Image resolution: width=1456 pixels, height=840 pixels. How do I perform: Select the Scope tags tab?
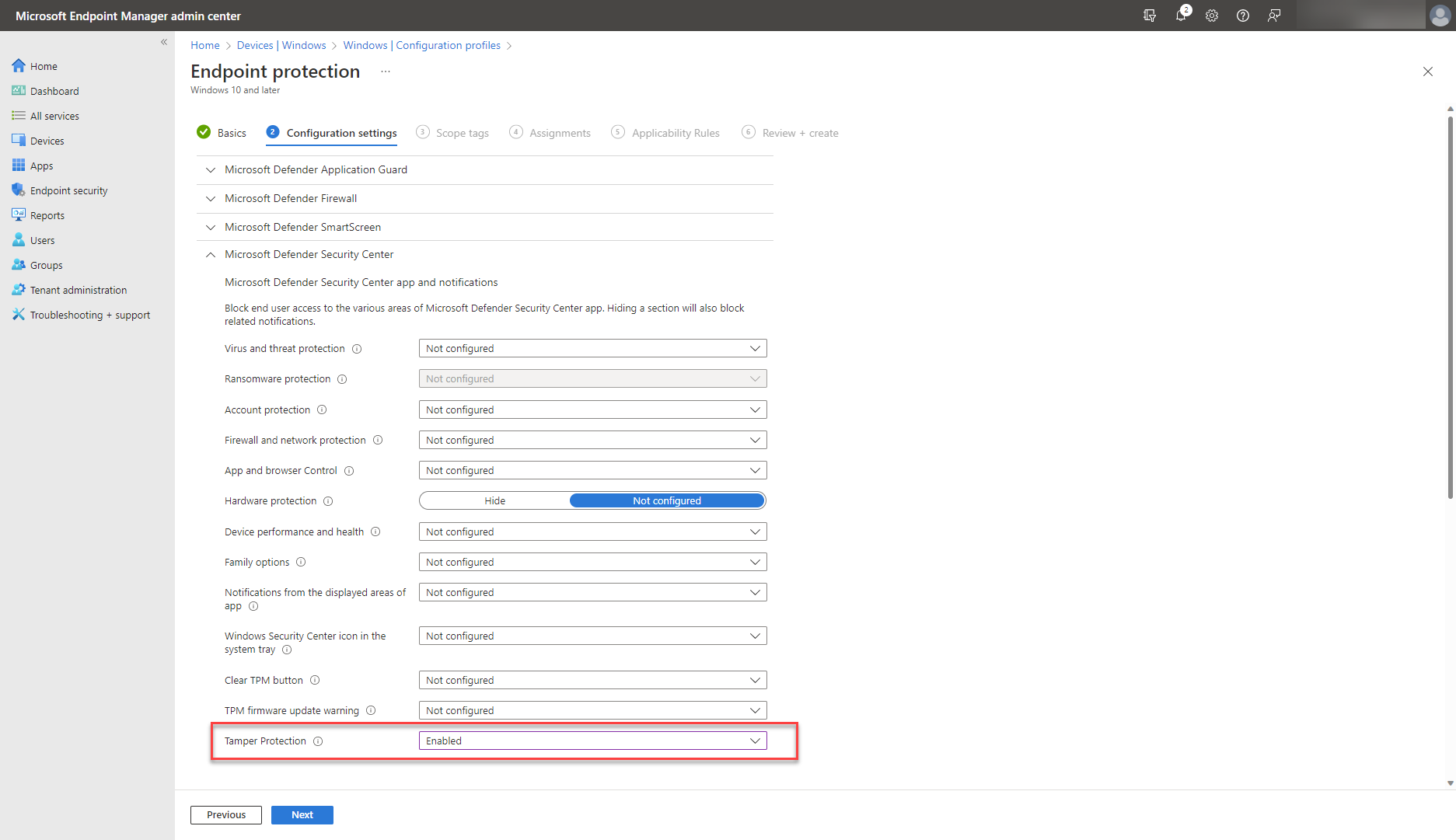pyautogui.click(x=452, y=133)
